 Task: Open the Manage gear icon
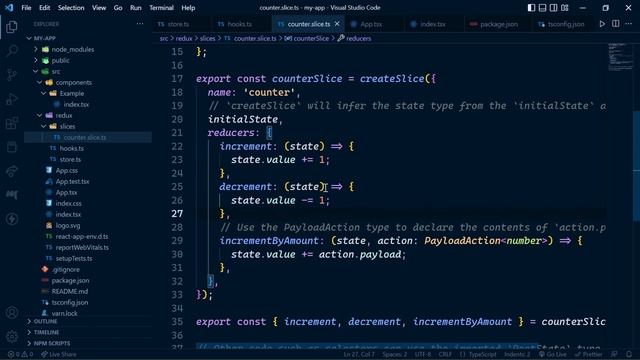[x=12, y=336]
